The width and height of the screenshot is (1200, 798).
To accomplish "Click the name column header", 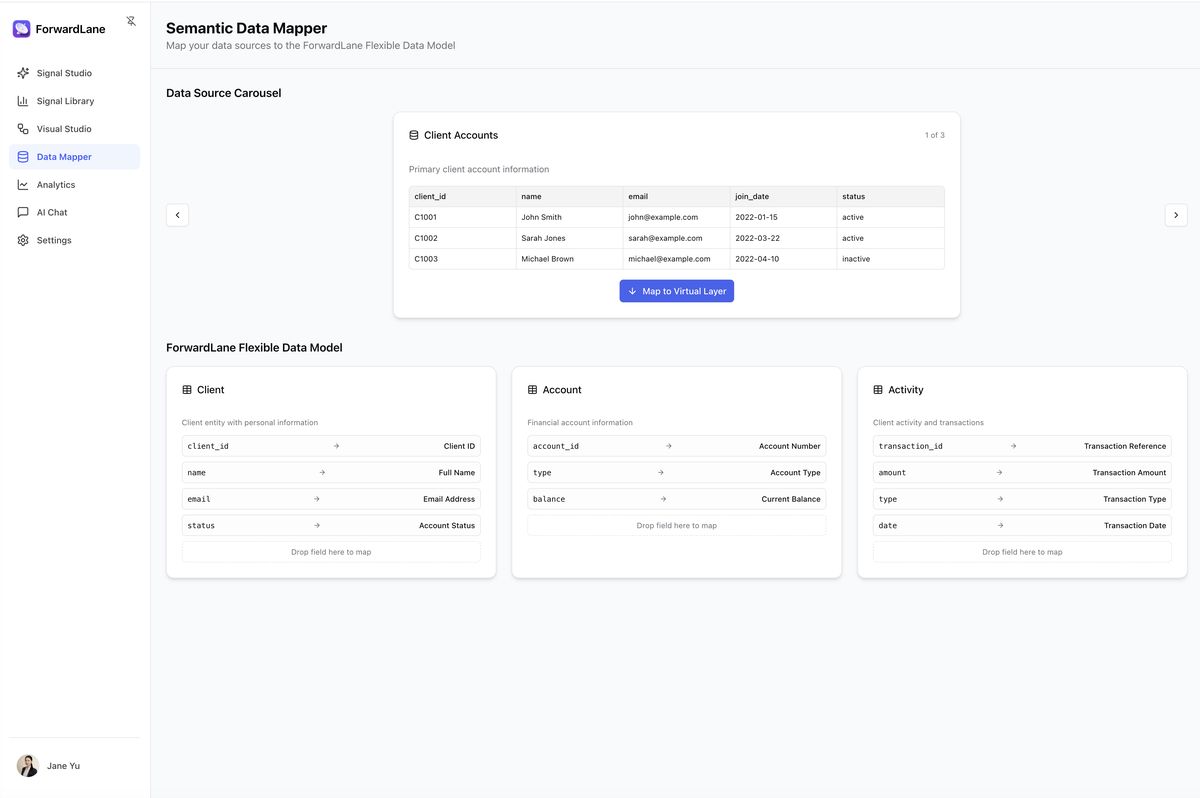I will click(x=570, y=197).
